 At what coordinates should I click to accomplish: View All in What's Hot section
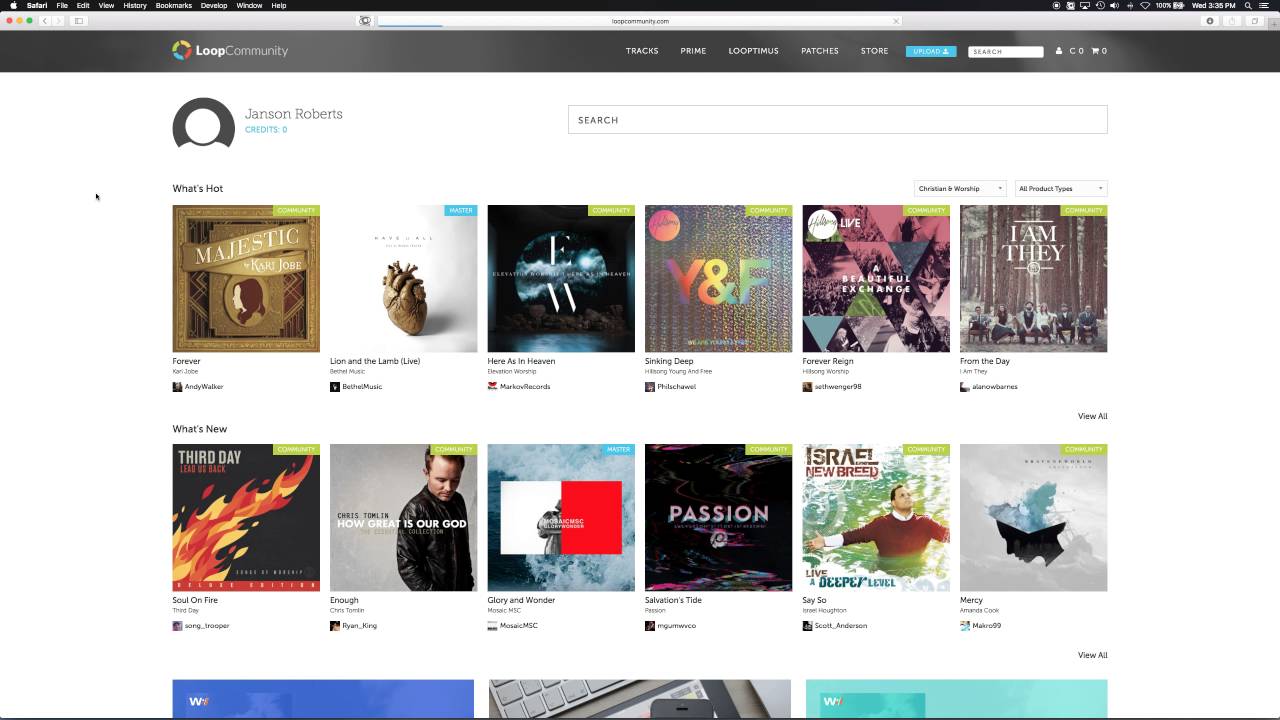pos(1092,416)
